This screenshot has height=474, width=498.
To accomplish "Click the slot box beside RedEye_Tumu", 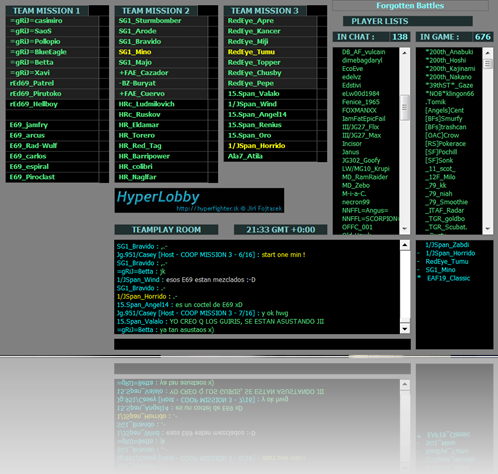I will pyautogui.click(x=322, y=52).
